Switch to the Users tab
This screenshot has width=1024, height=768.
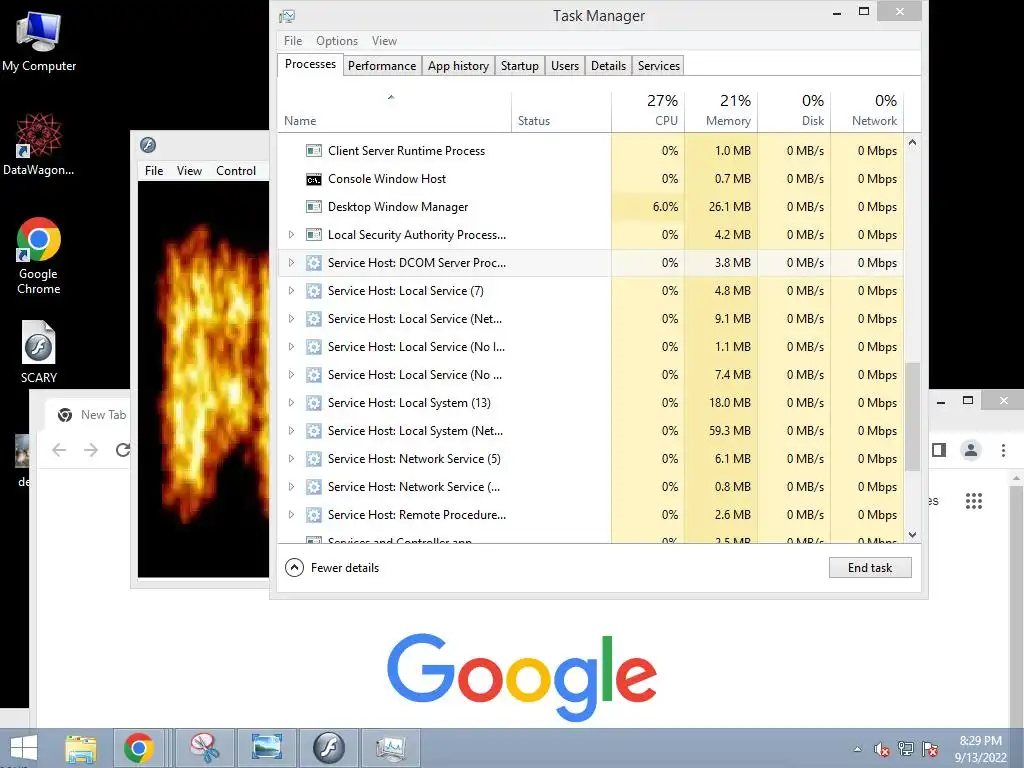click(565, 66)
